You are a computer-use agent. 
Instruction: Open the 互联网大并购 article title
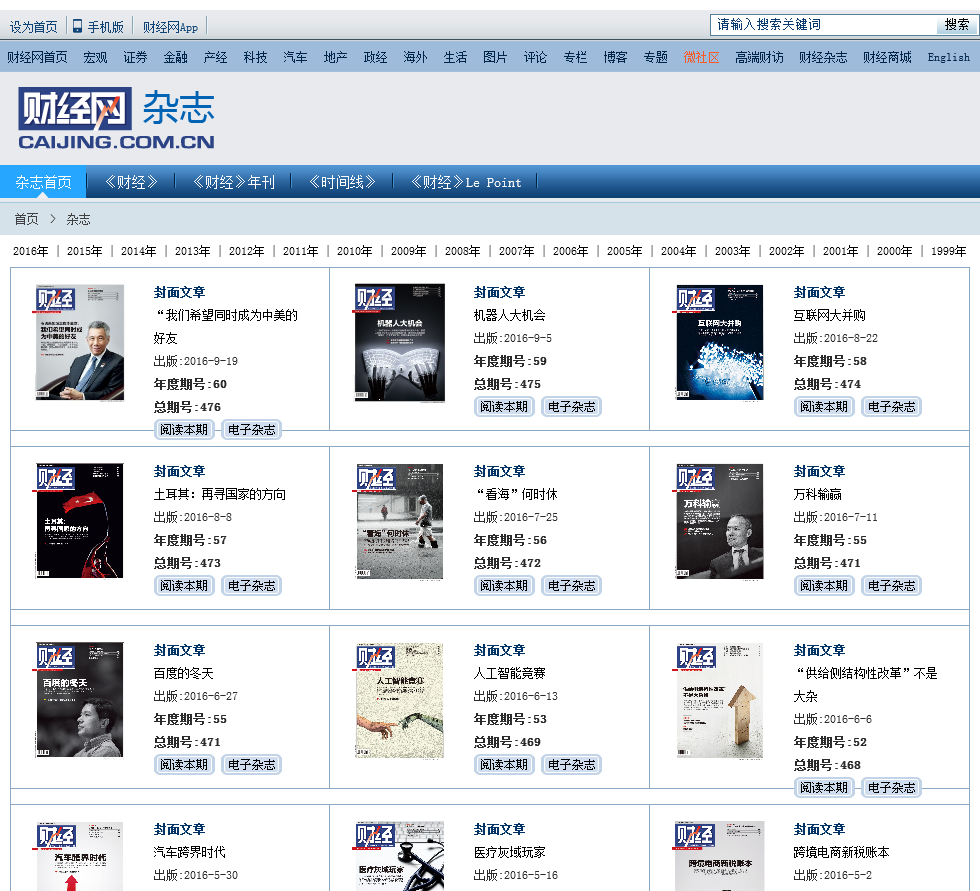point(829,316)
